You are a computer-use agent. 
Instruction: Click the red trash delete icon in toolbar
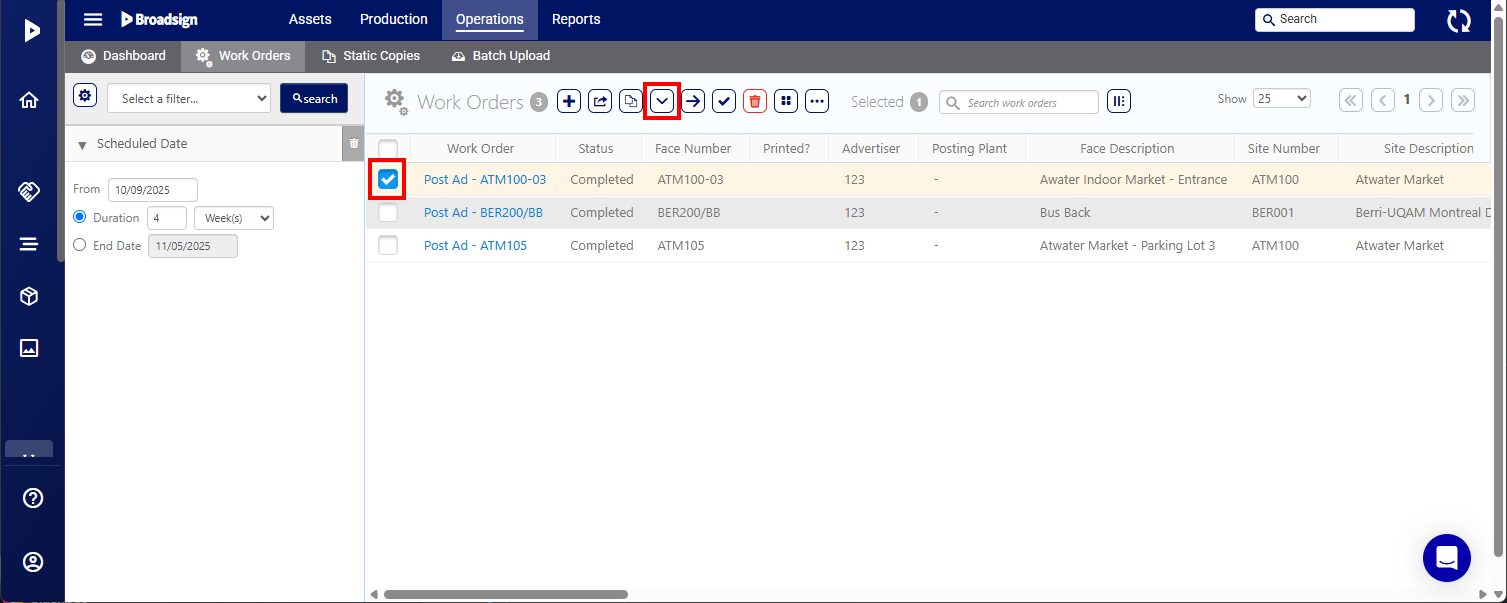point(755,101)
